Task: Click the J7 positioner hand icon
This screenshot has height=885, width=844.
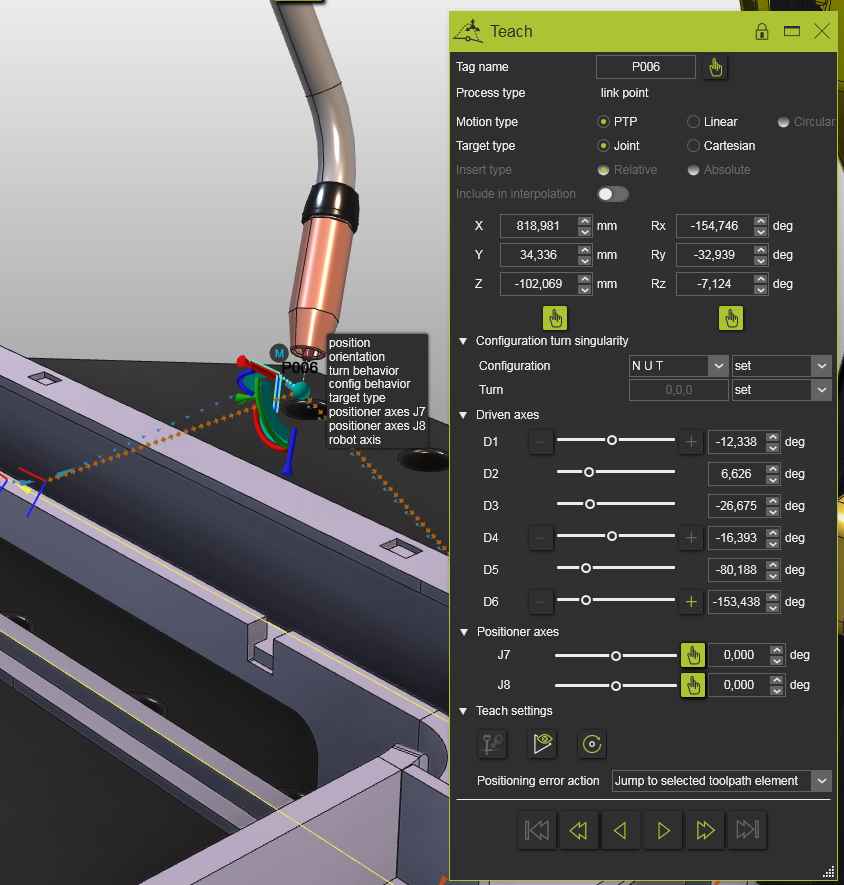Action: [x=692, y=656]
